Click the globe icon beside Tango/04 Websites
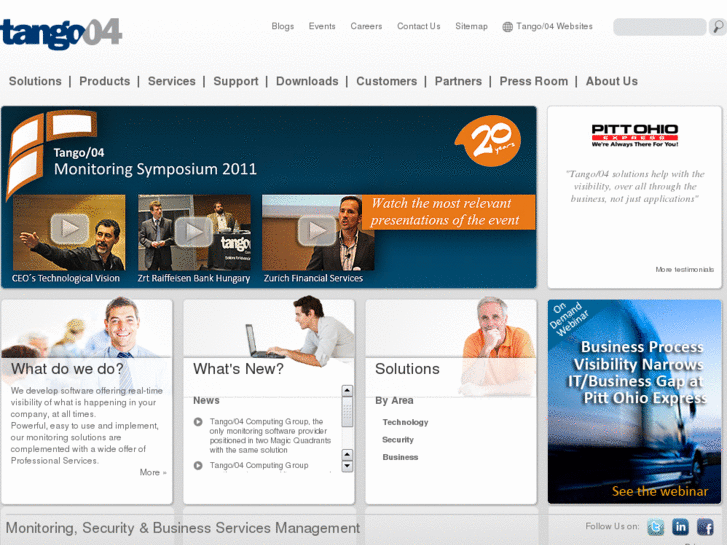The height and width of the screenshot is (545, 727). 508,27
